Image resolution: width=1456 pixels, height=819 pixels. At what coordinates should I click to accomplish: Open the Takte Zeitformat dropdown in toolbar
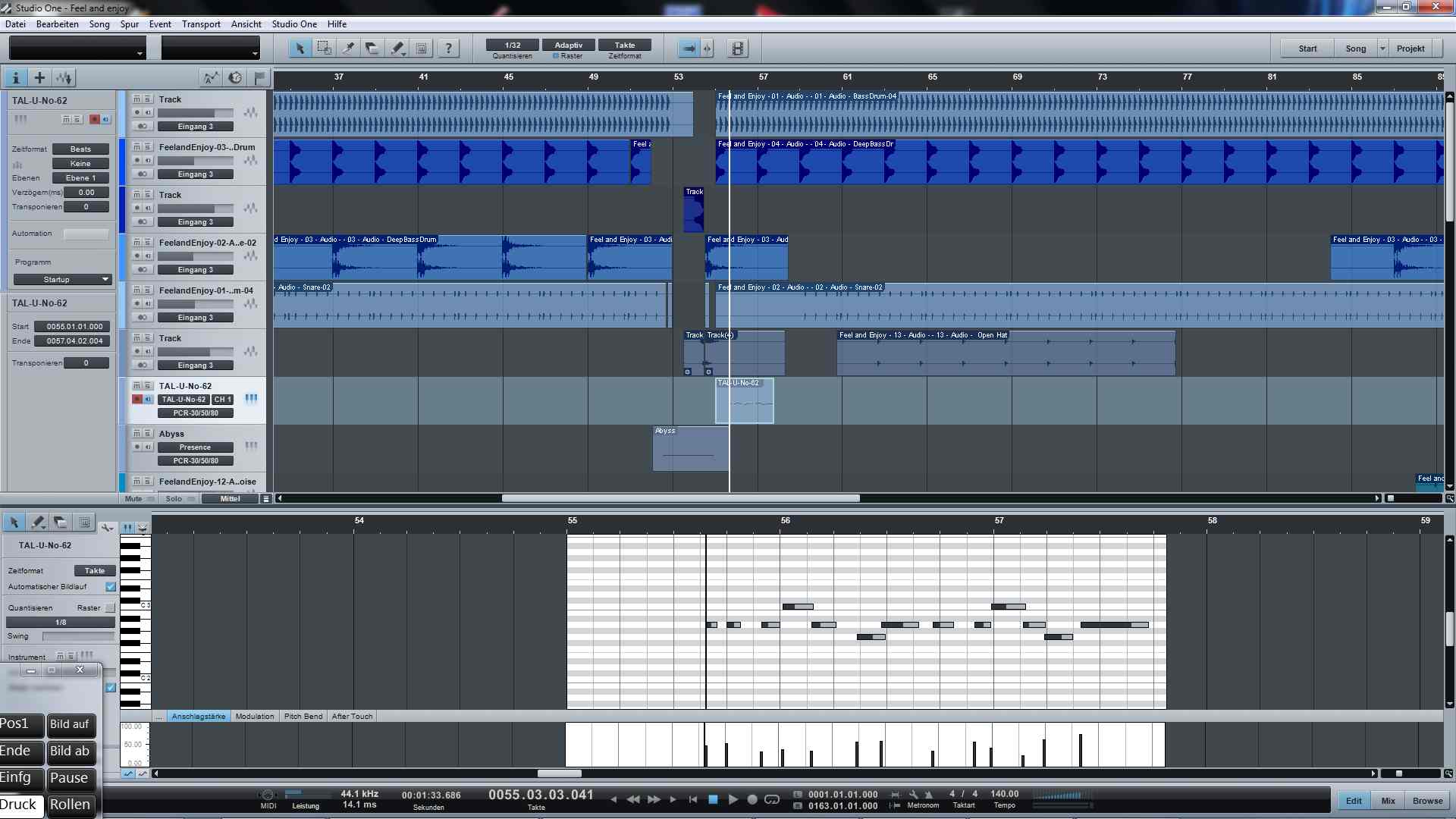pyautogui.click(x=625, y=45)
